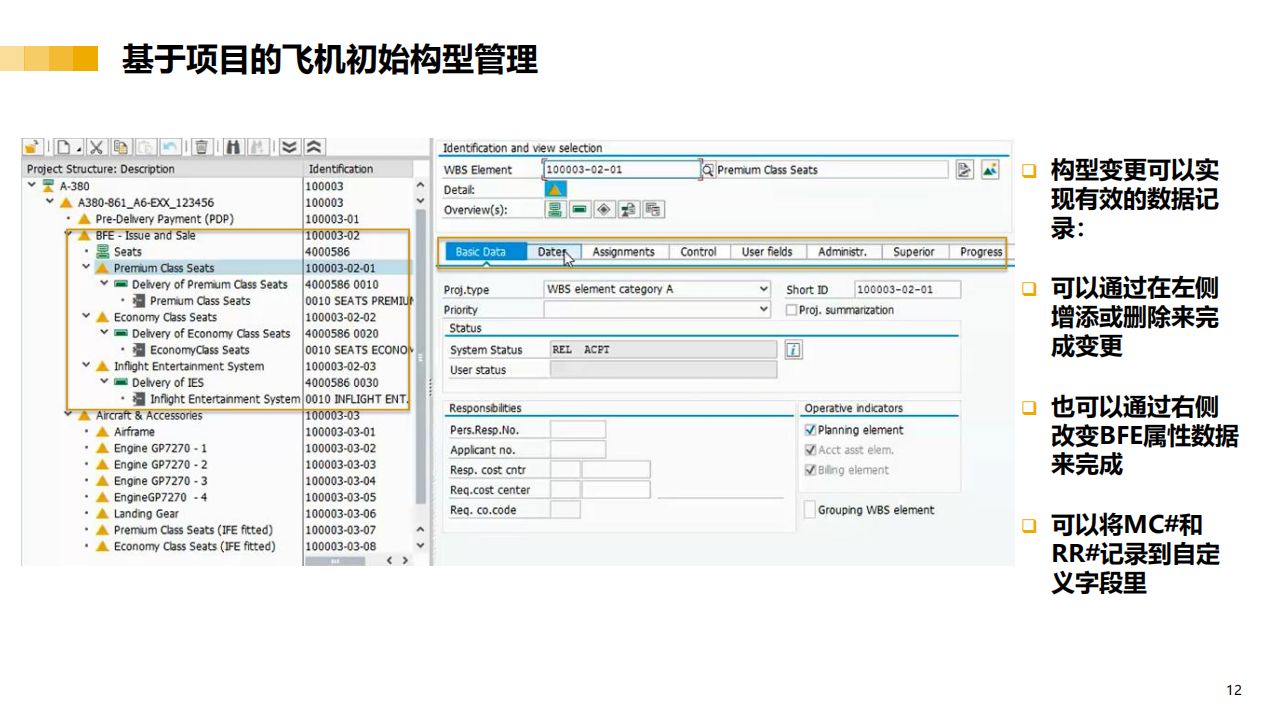The height and width of the screenshot is (720, 1280).
Task: Click the Collapse All double-chevron-up icon
Action: 314,147
